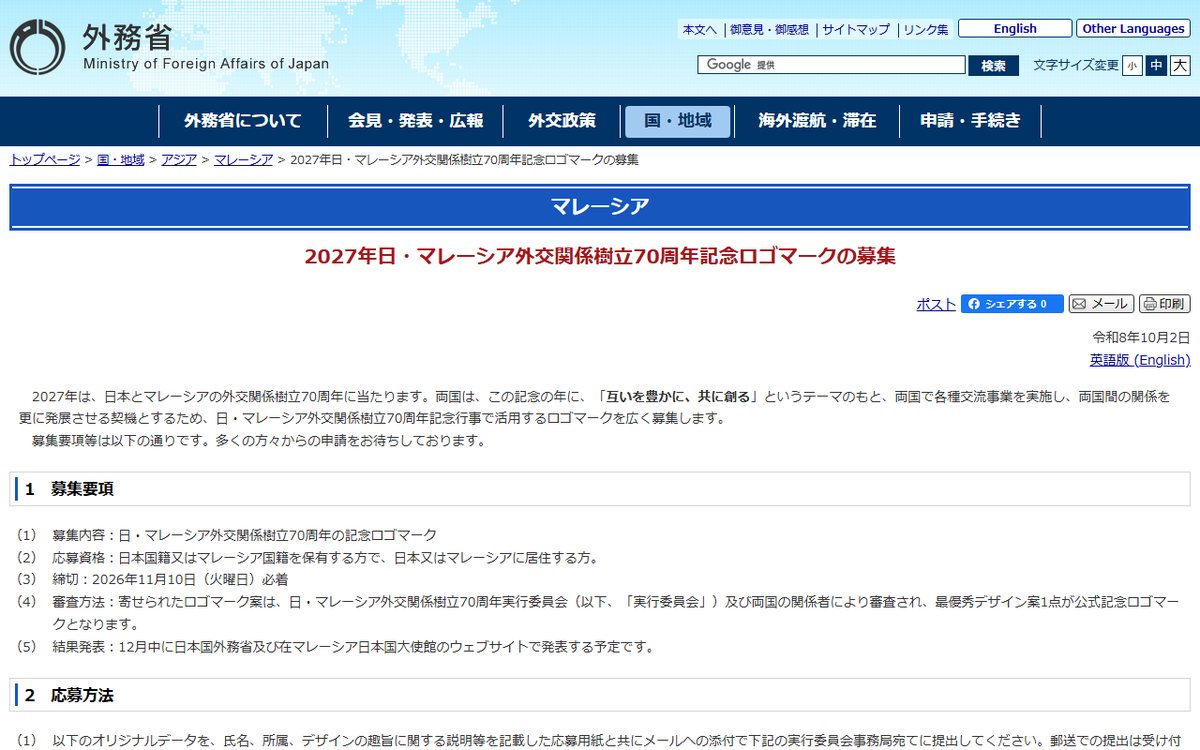Open the 外務省について menu
The height and width of the screenshot is (750, 1200).
(243, 121)
